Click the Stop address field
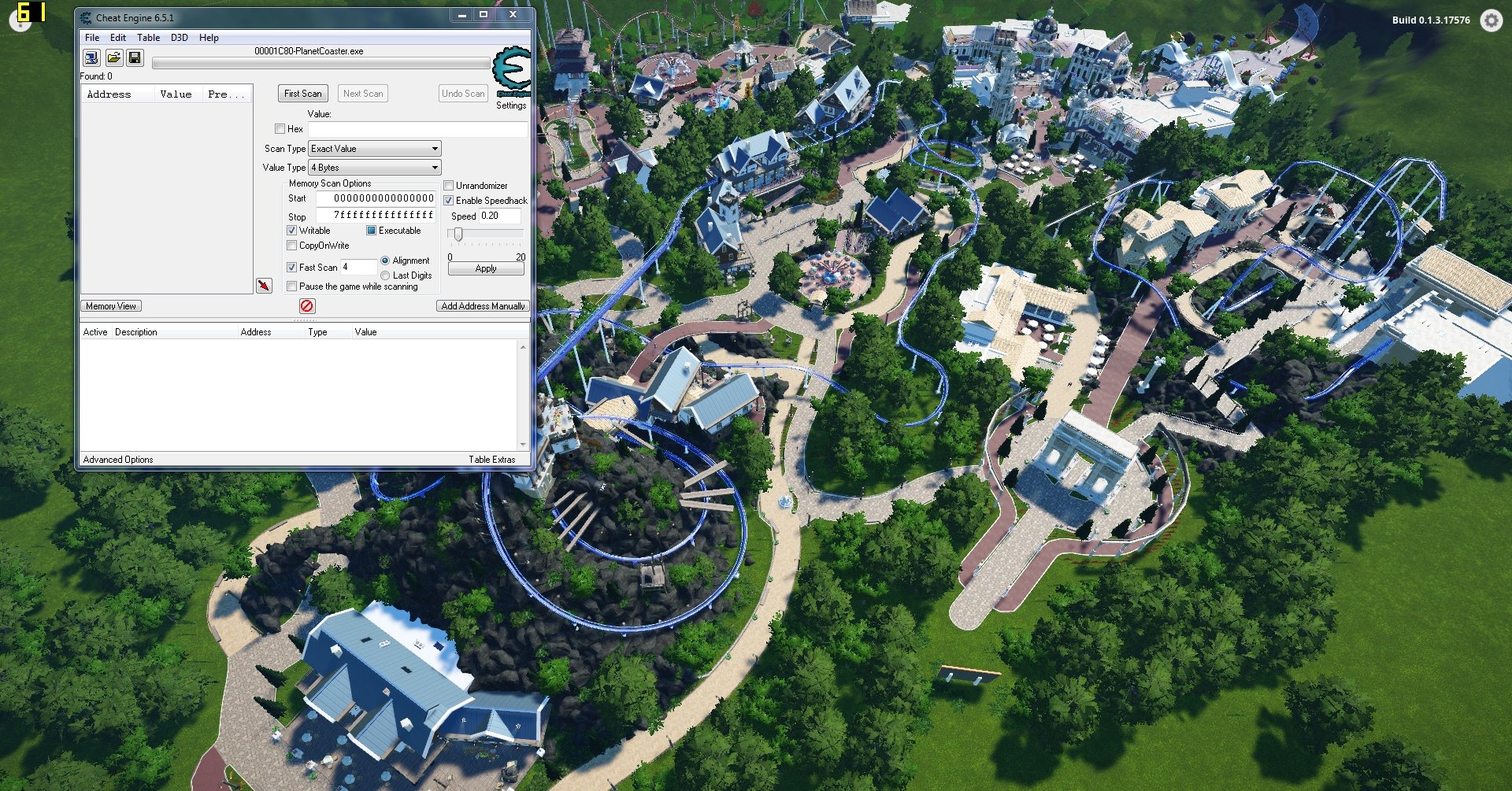 coord(376,215)
